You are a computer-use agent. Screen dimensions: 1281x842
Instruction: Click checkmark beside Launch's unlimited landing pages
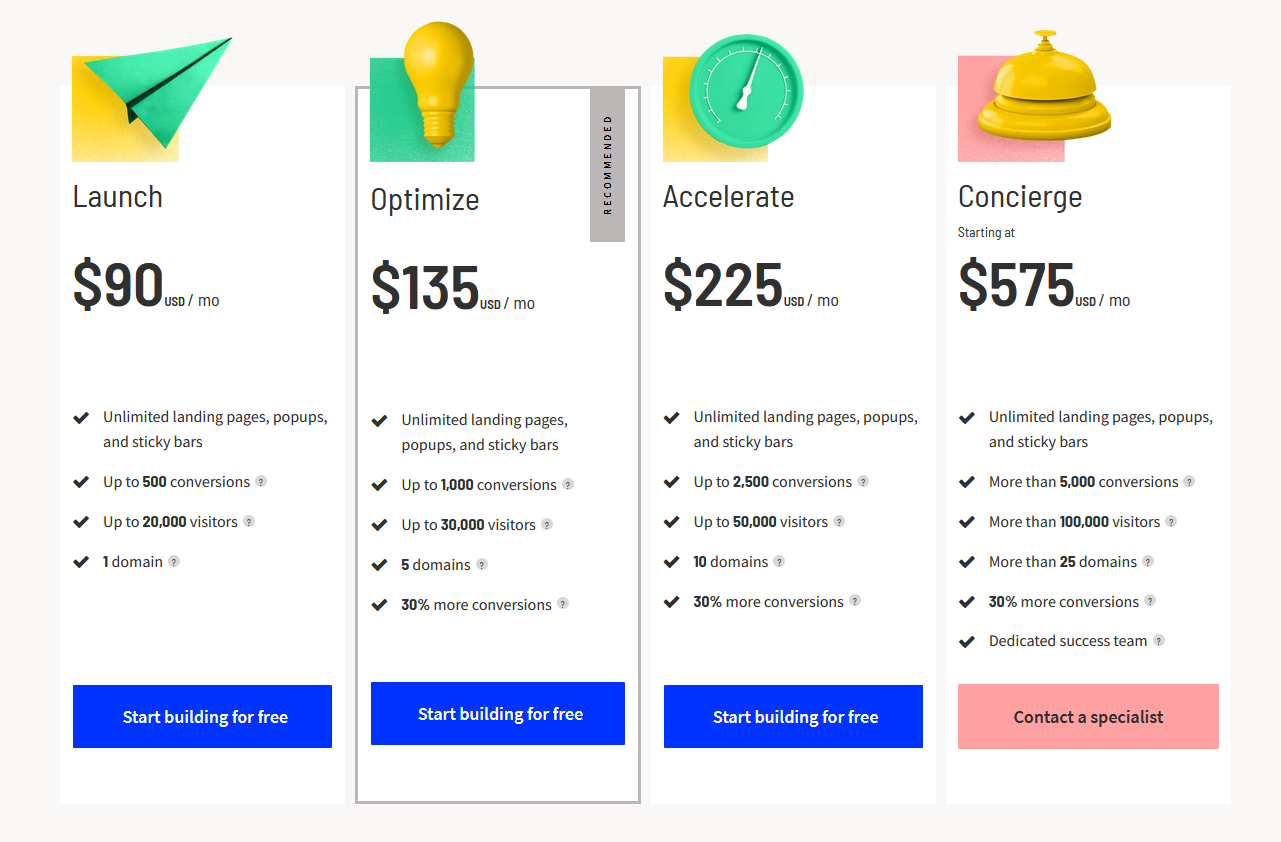coord(81,416)
